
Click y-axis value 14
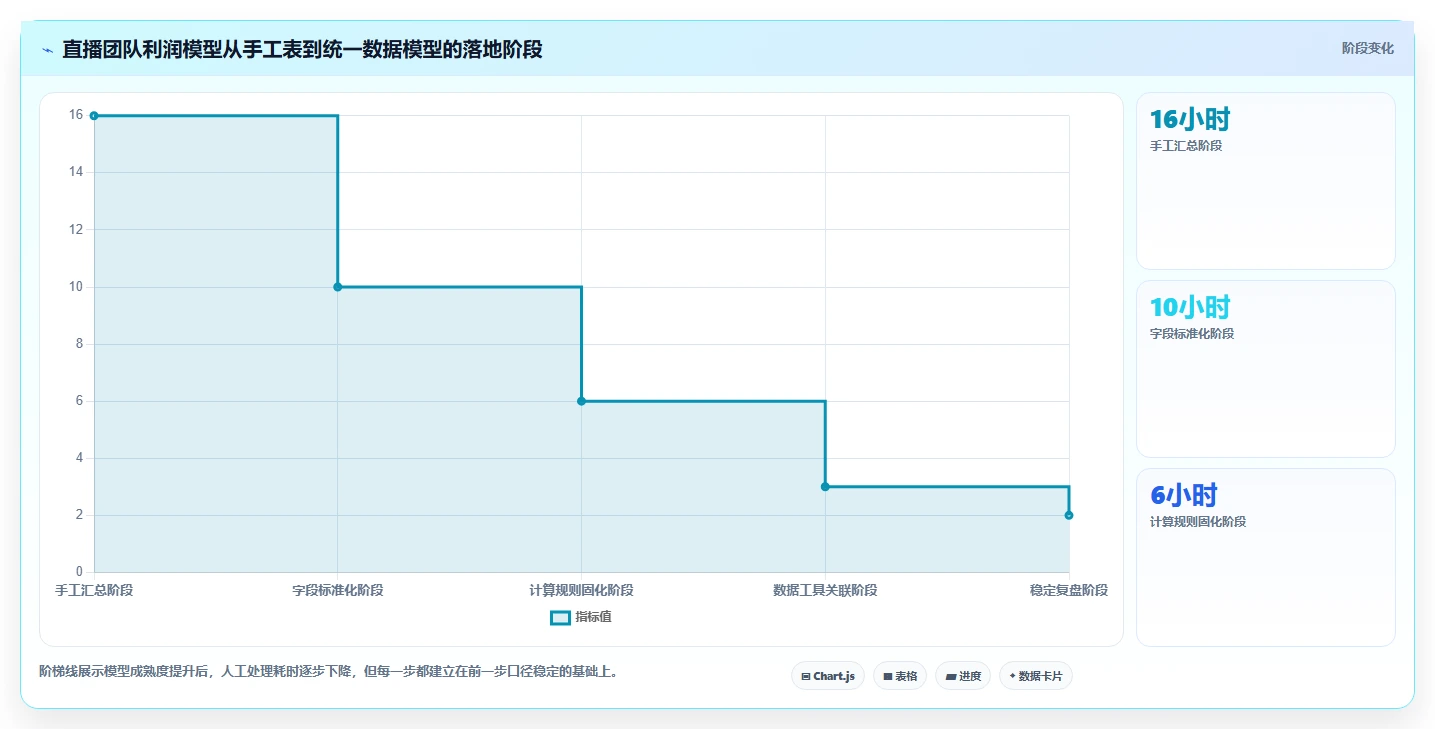point(76,172)
